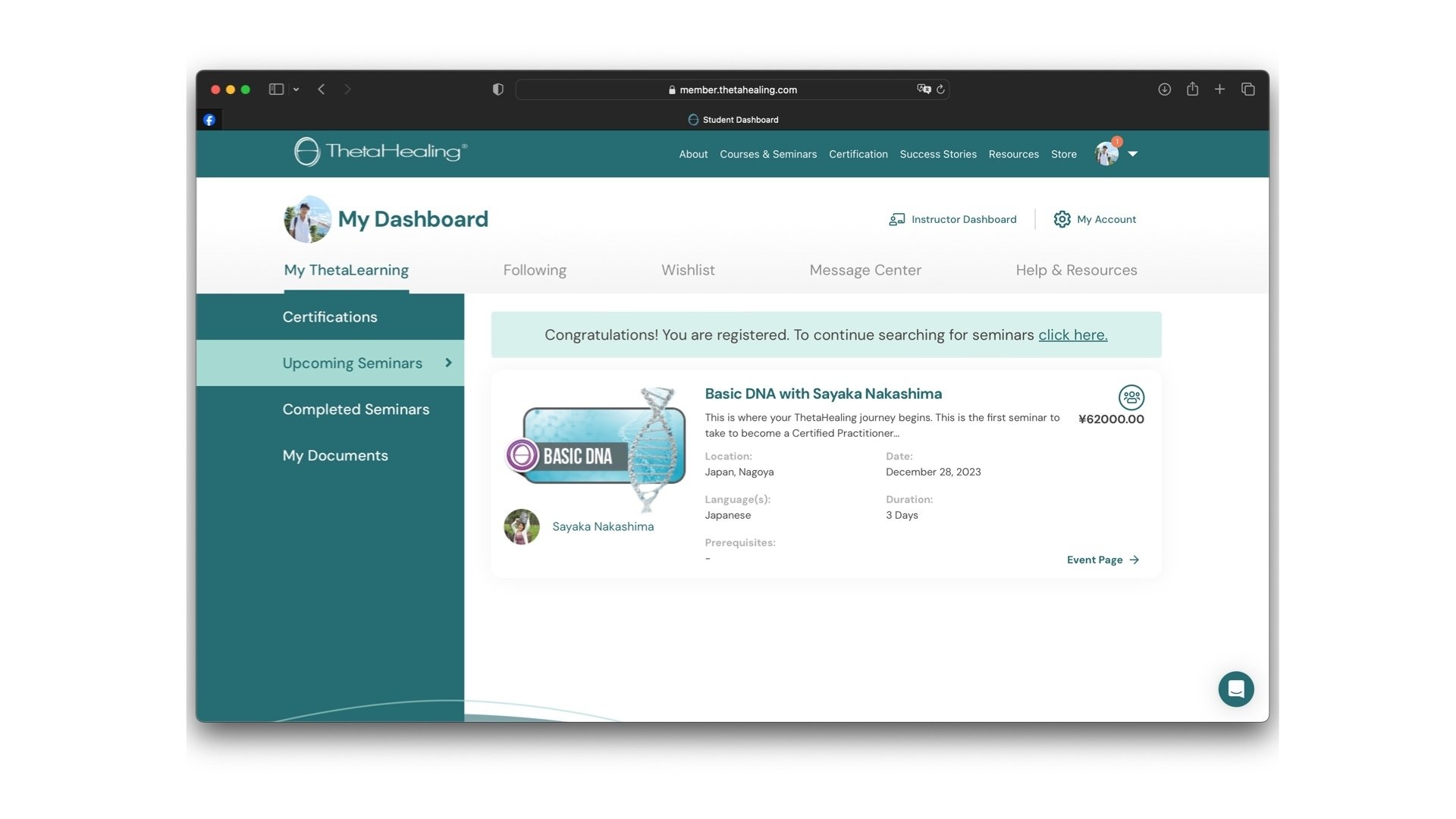Open Completed Seminars in sidebar

(x=330, y=409)
